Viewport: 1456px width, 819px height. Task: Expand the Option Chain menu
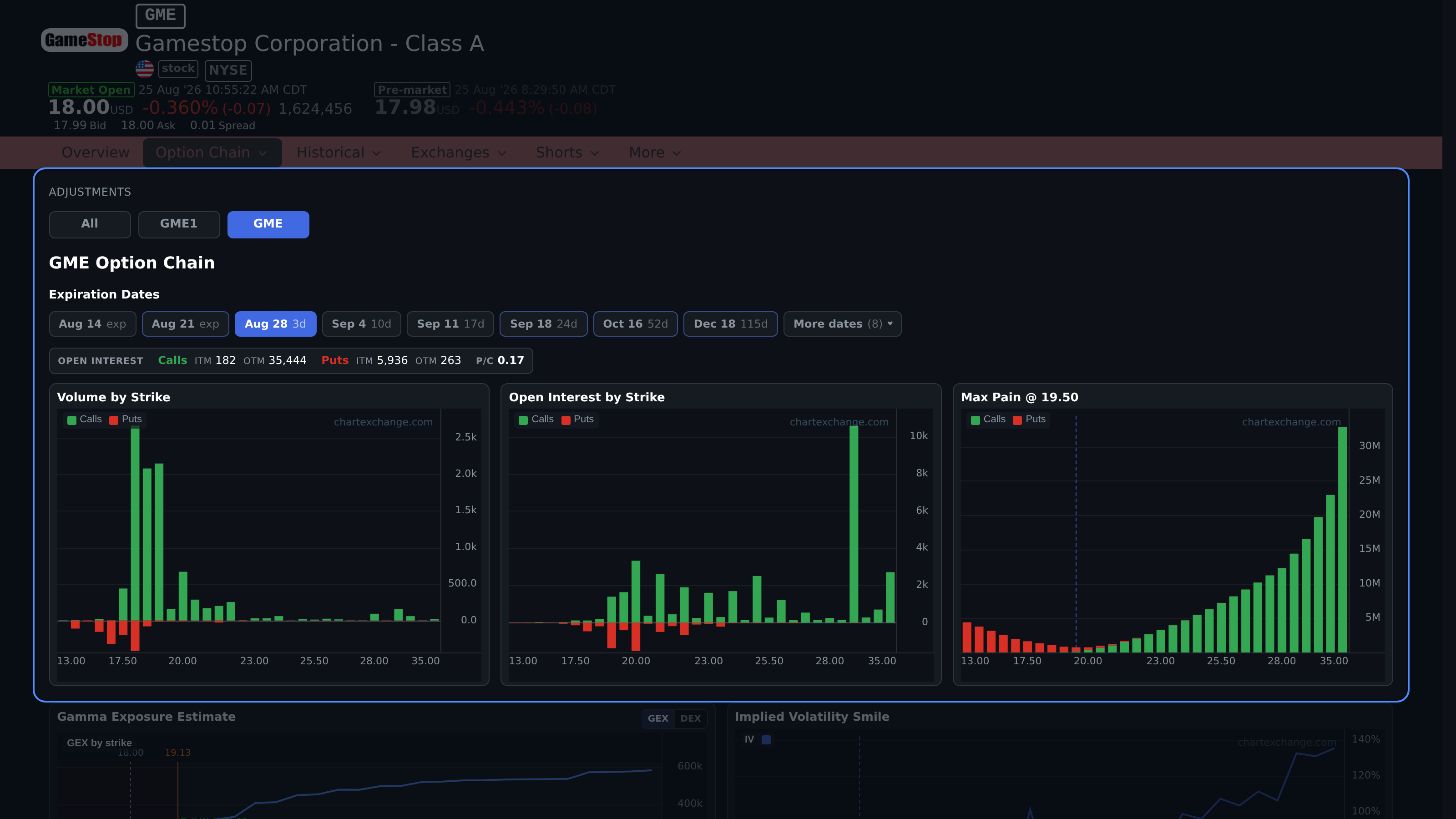coord(212,152)
